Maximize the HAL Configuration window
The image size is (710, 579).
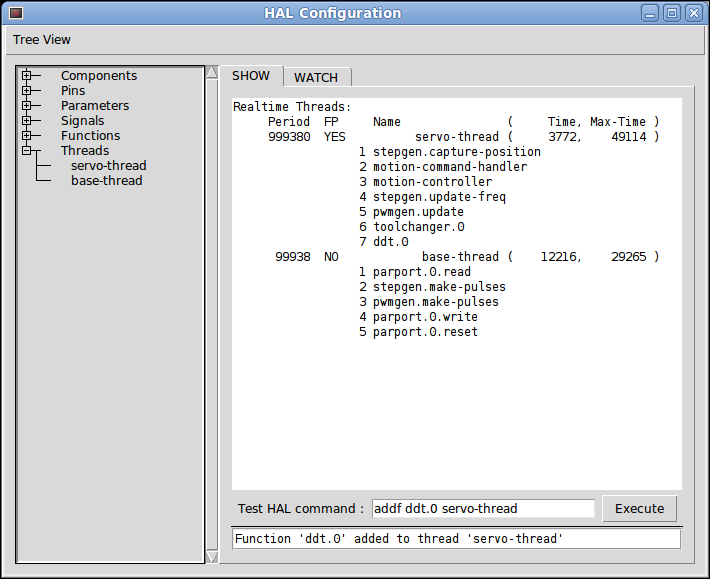coord(672,13)
